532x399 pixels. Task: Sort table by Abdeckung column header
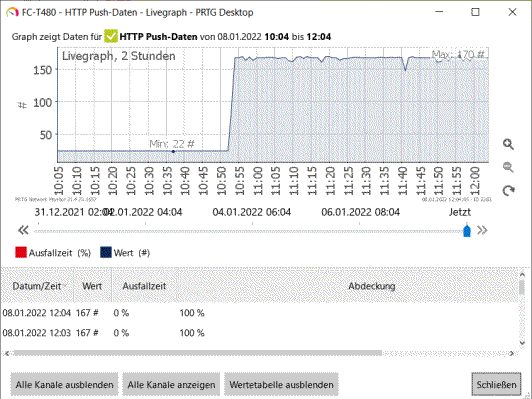click(372, 286)
